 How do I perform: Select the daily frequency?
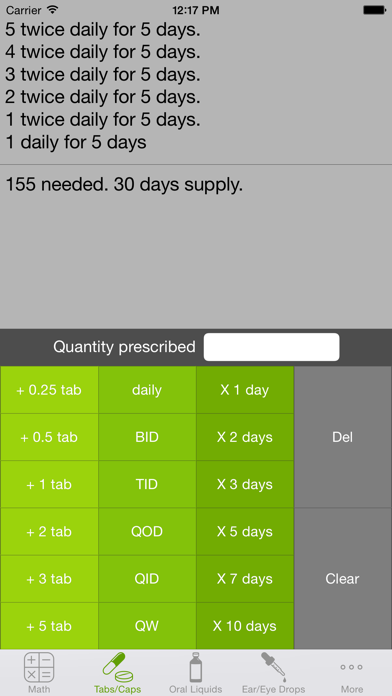click(147, 390)
